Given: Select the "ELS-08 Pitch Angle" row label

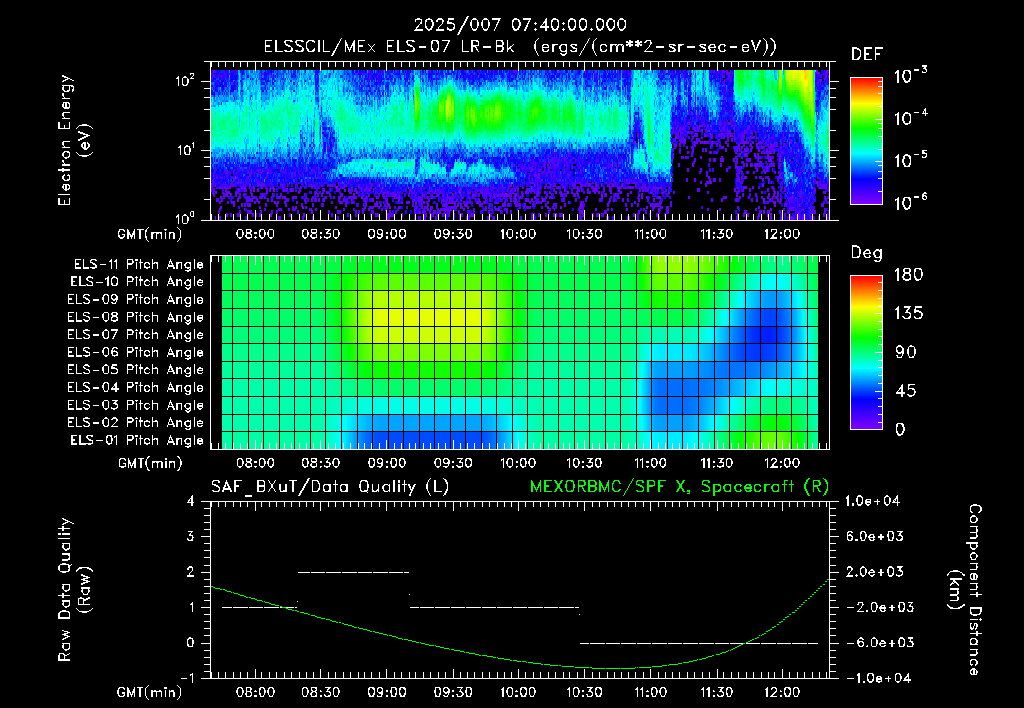Looking at the screenshot, I should (x=136, y=317).
